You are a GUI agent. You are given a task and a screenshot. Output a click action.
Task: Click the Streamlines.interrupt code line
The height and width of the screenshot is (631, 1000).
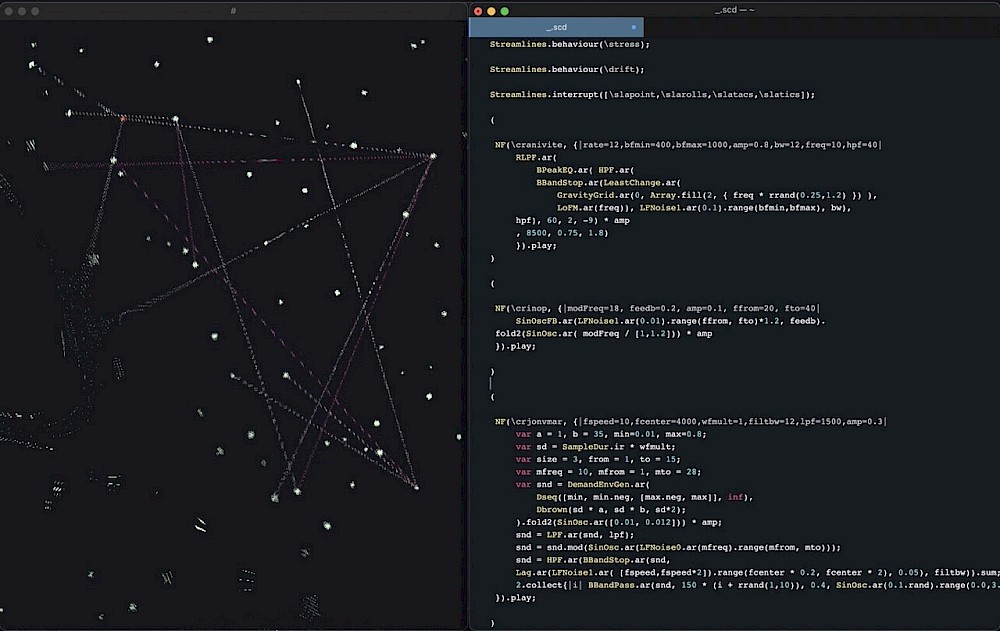(x=651, y=94)
